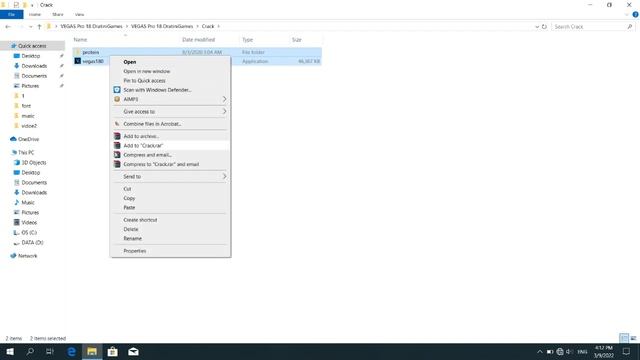Screen dimensions: 640x360
Task: Choose Open in context menu
Action: (170, 62)
